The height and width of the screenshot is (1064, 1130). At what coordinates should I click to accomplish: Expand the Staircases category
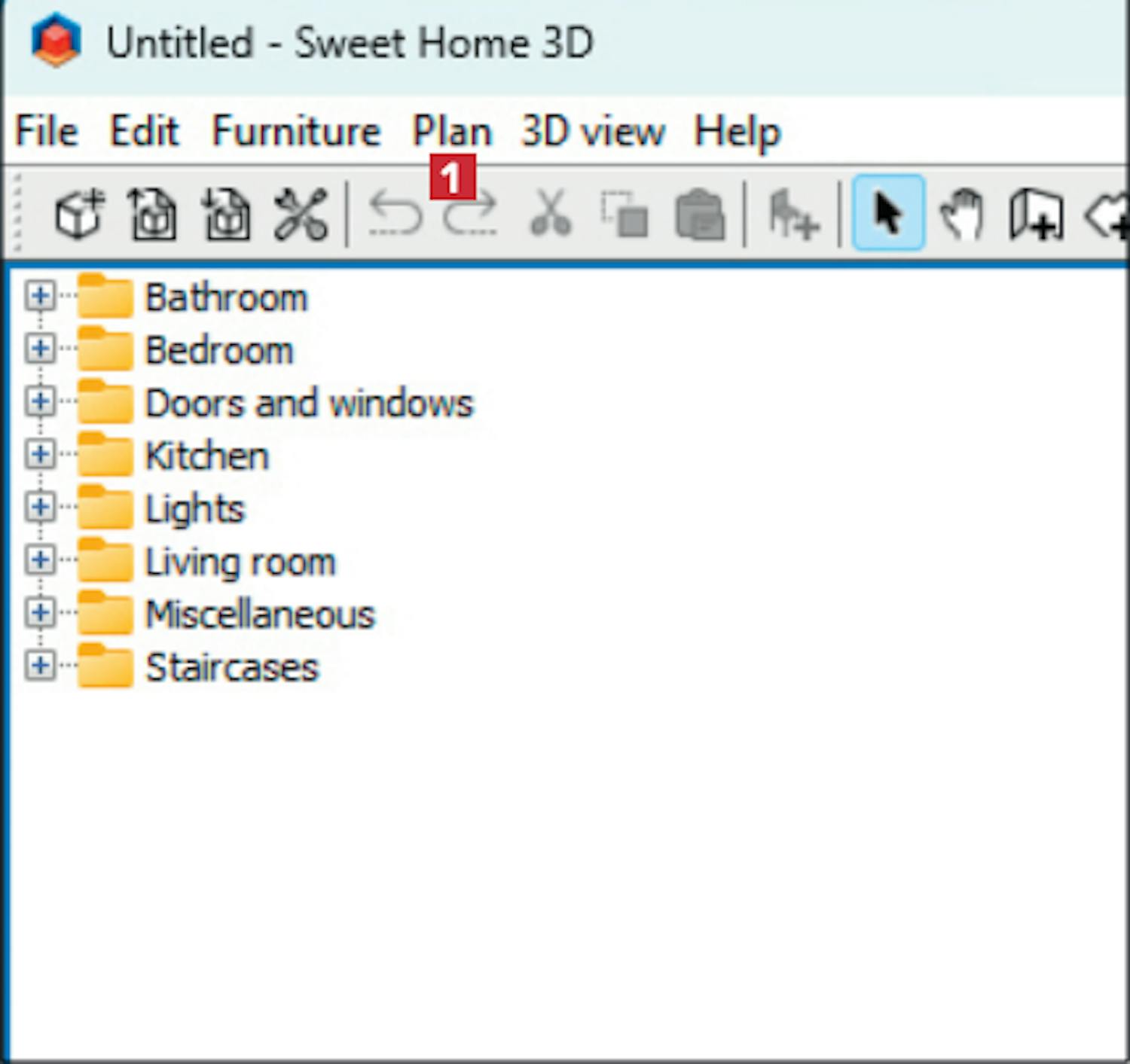click(x=40, y=666)
